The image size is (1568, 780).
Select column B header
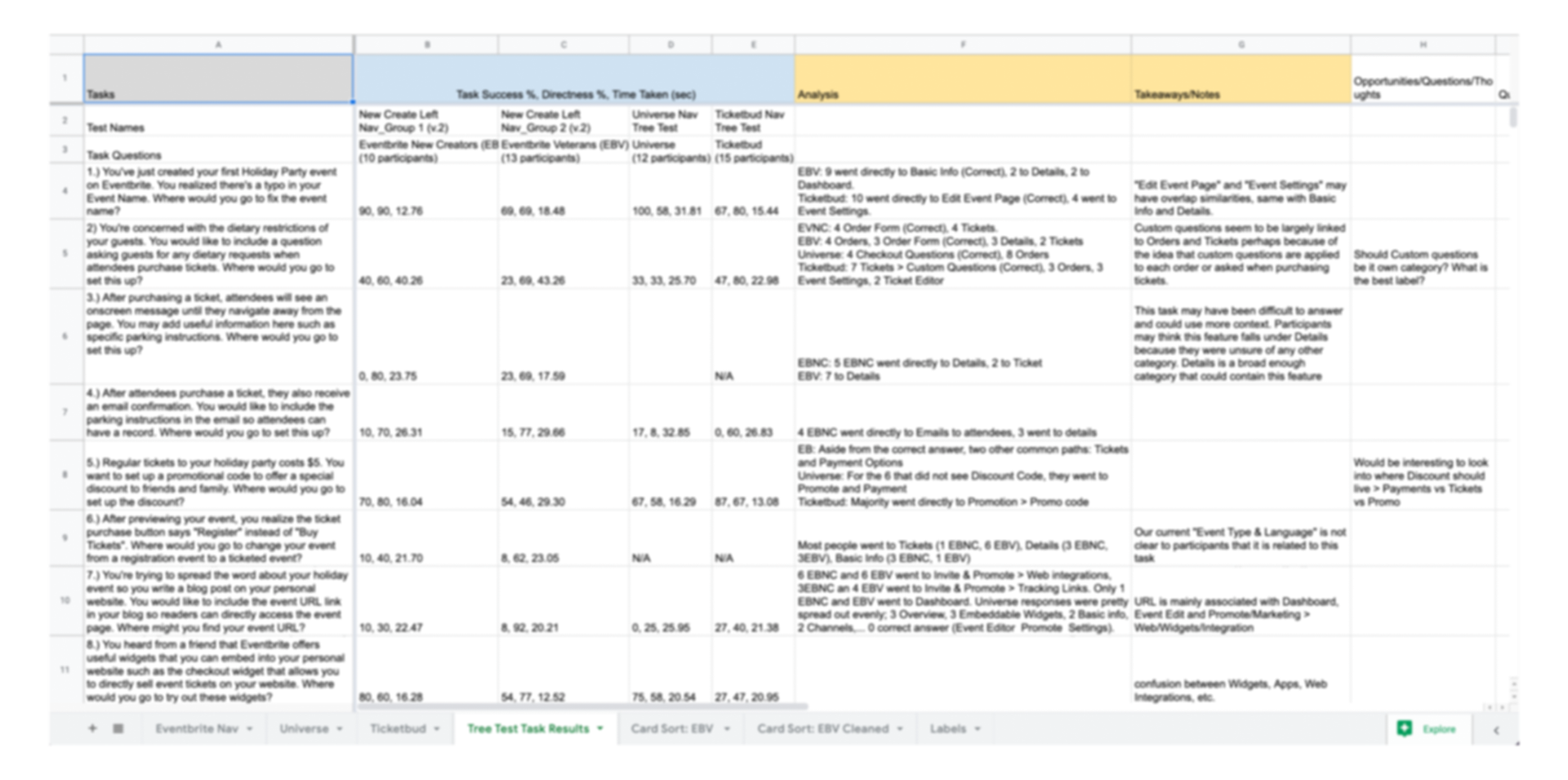[426, 44]
